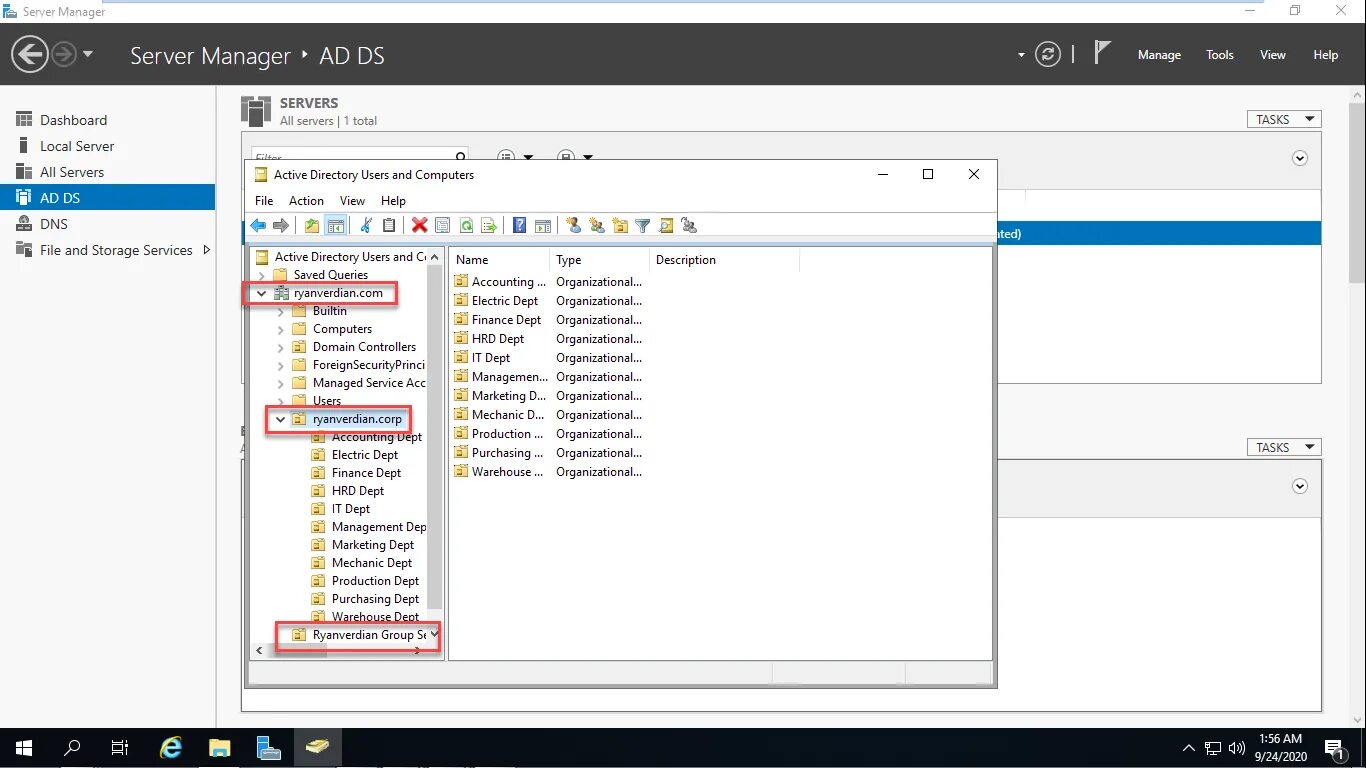Collapse the ryanverdian.com domain node
Image resolution: width=1366 pixels, height=768 pixels.
pos(262,293)
